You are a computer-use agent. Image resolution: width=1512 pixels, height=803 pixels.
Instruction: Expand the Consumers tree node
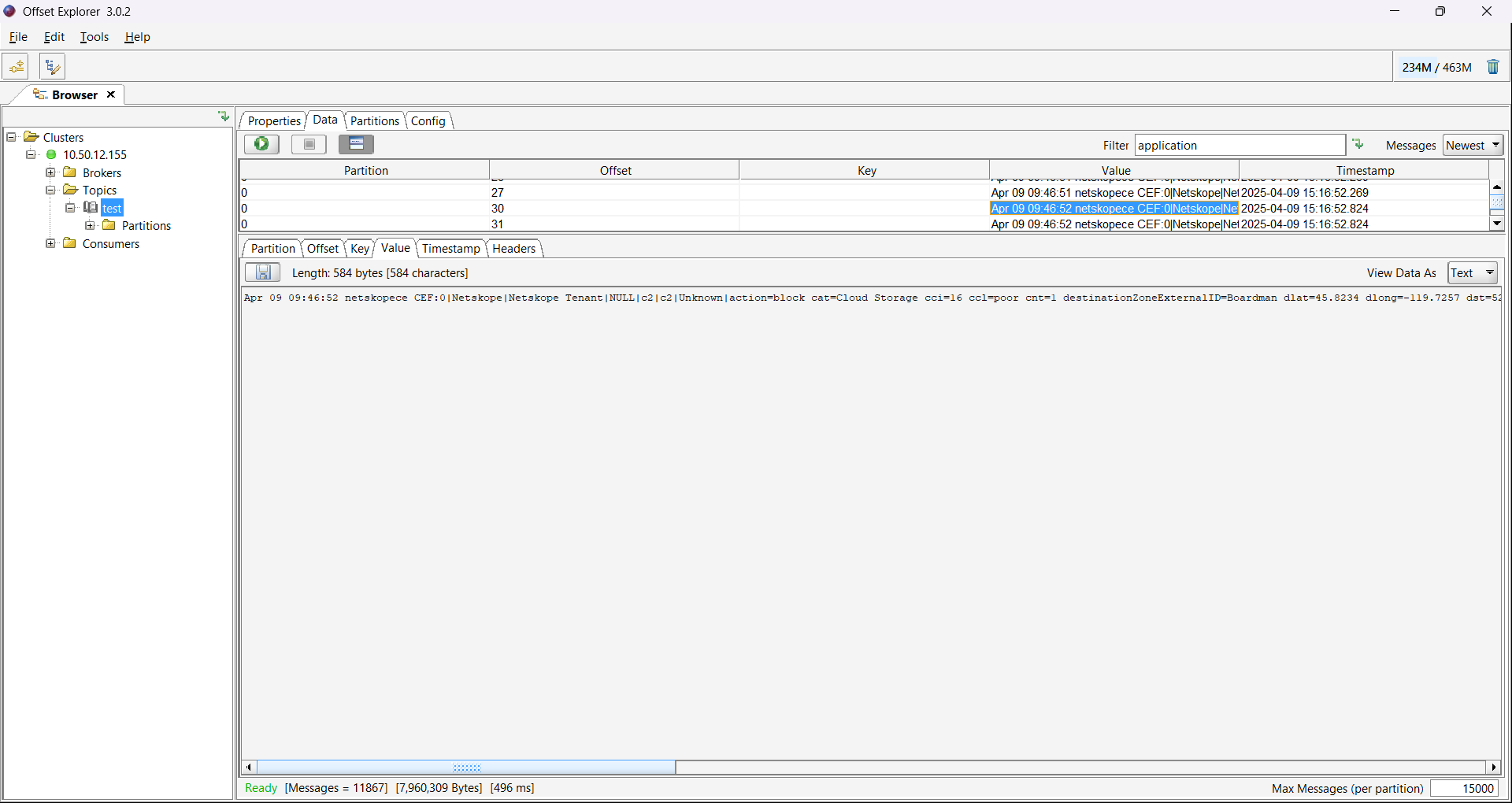pyautogui.click(x=50, y=243)
